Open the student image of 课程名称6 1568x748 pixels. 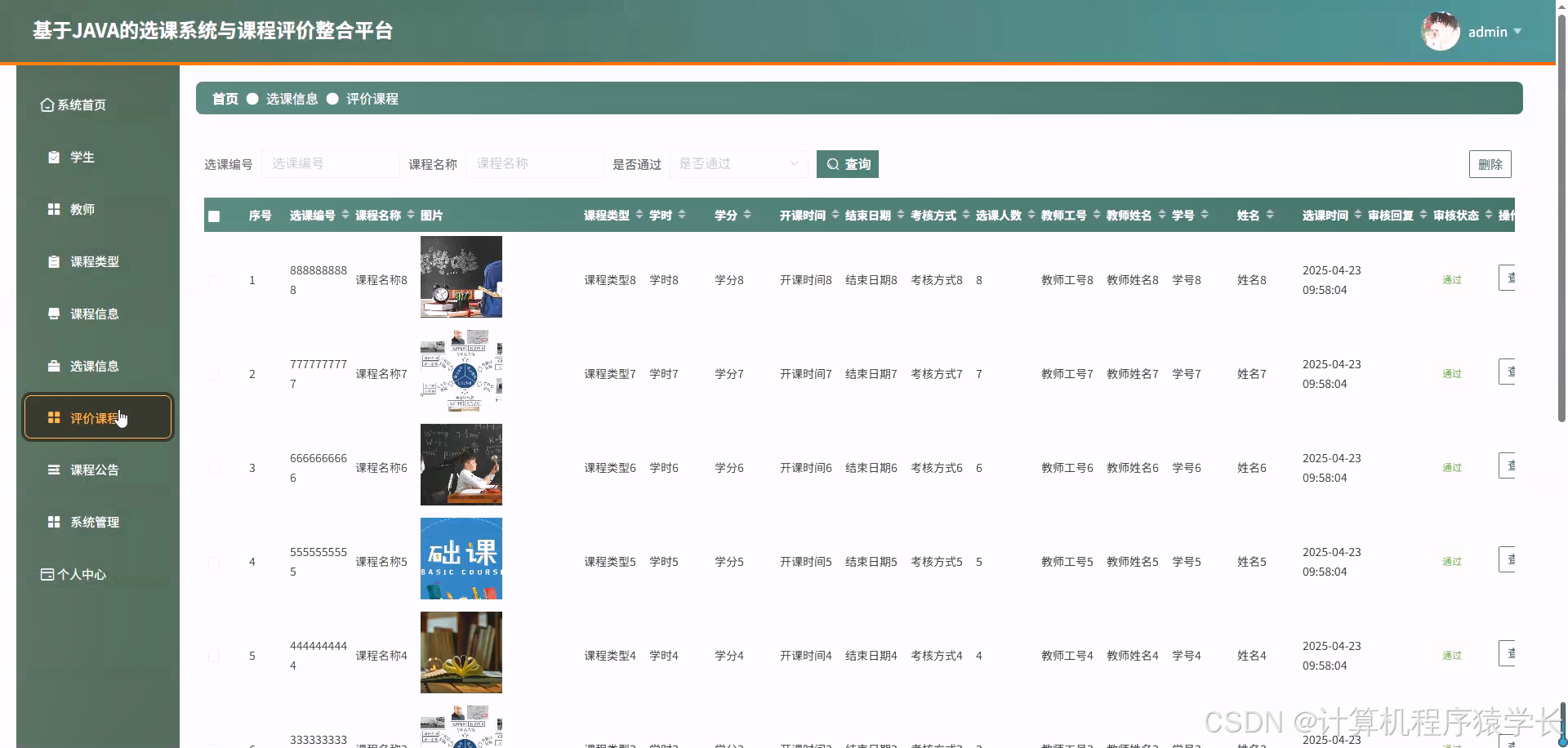(x=461, y=465)
